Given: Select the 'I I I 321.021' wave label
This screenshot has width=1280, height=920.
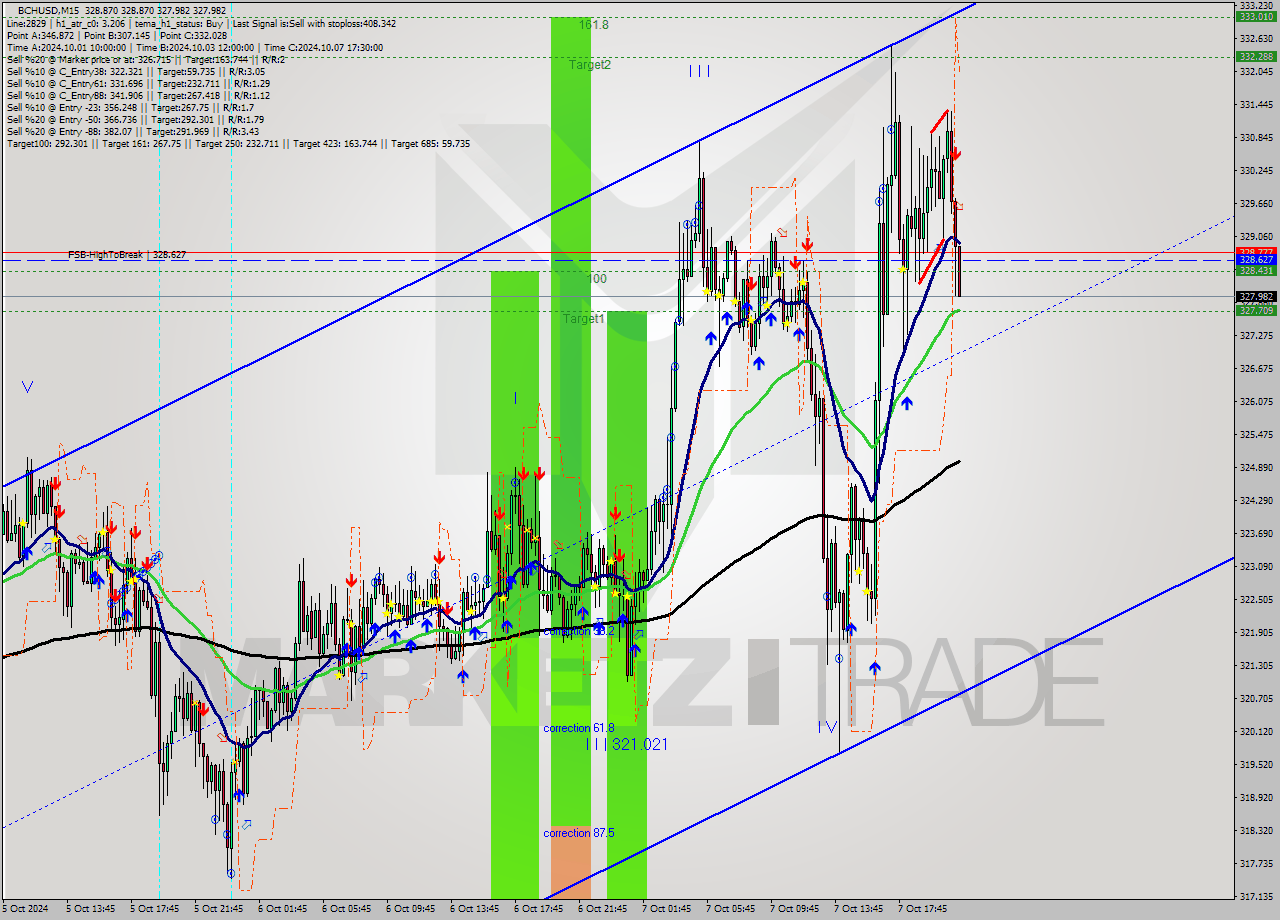Looking at the screenshot, I should pyautogui.click(x=627, y=744).
